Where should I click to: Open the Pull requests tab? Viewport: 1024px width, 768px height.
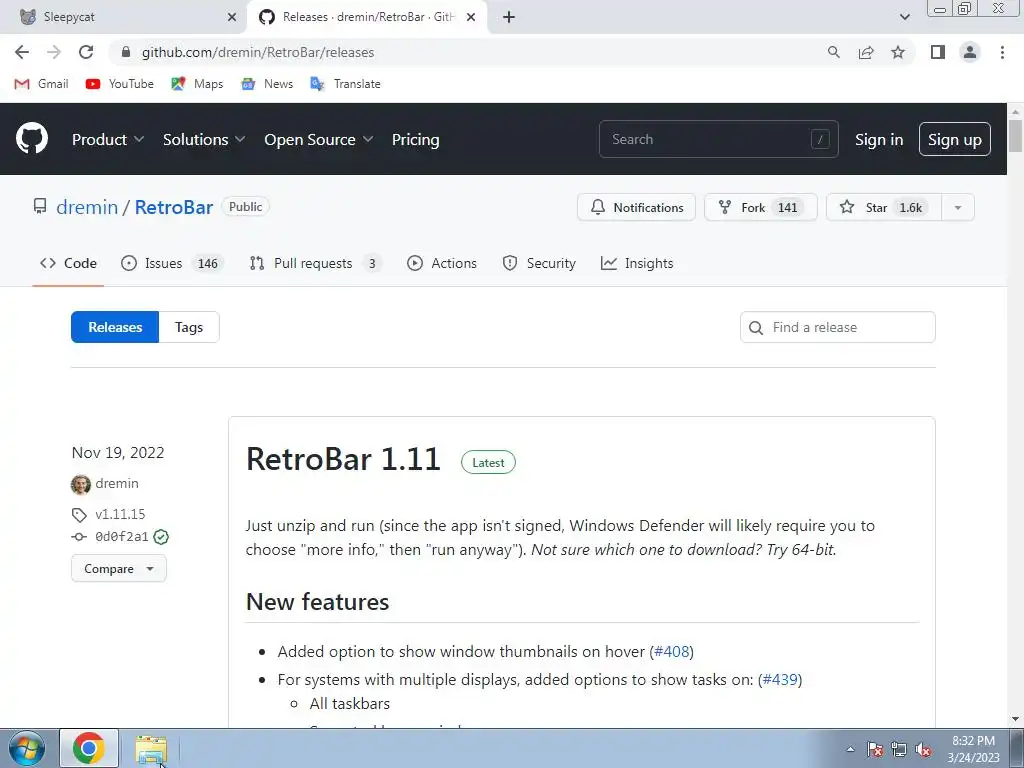coord(315,263)
